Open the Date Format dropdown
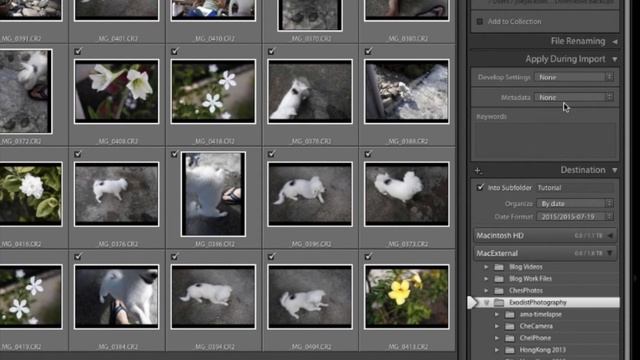This screenshot has height=360, width=640. coord(576,217)
